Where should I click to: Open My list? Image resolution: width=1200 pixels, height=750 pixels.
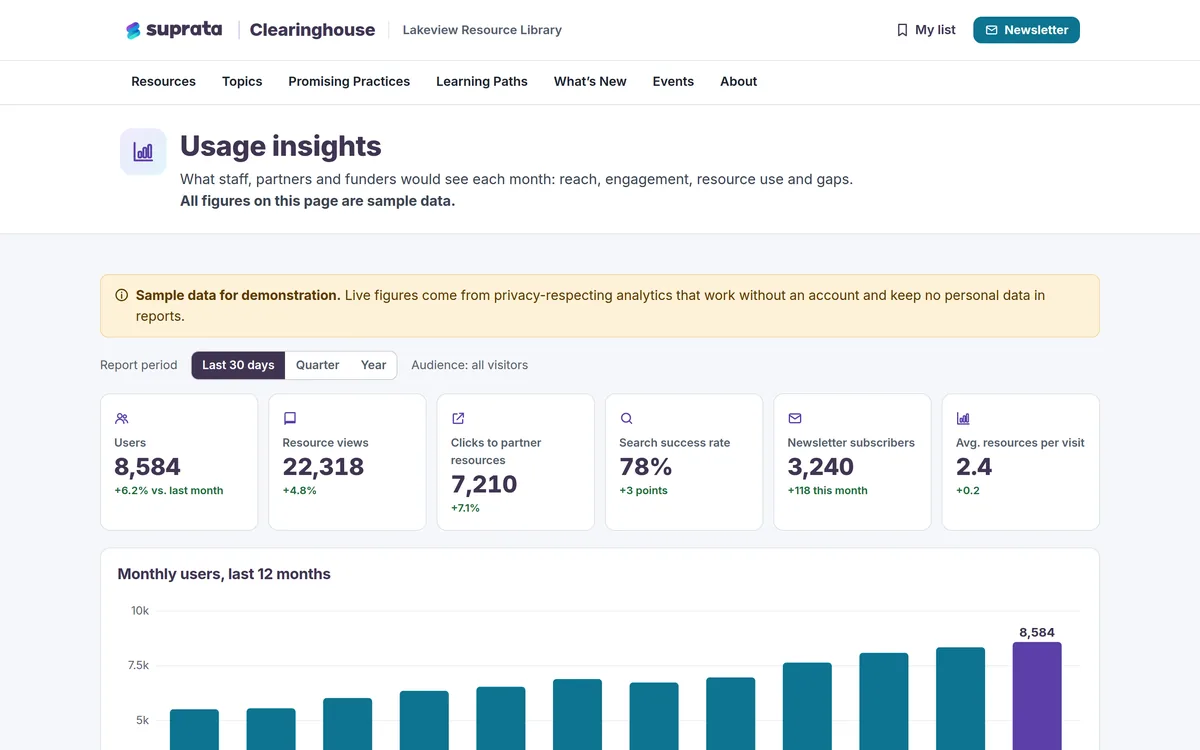[x=926, y=30]
